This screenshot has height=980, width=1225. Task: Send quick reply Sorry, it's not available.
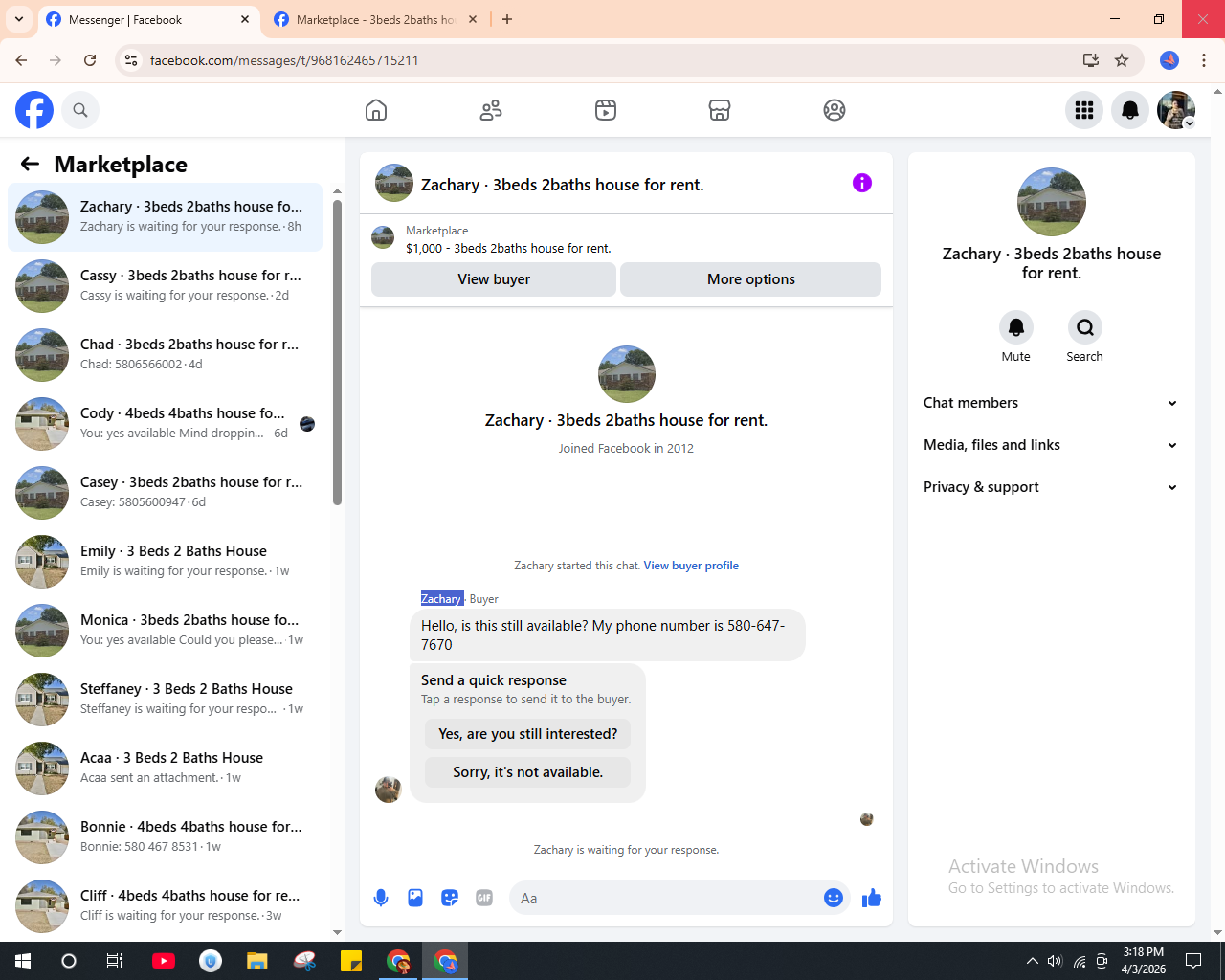(528, 772)
